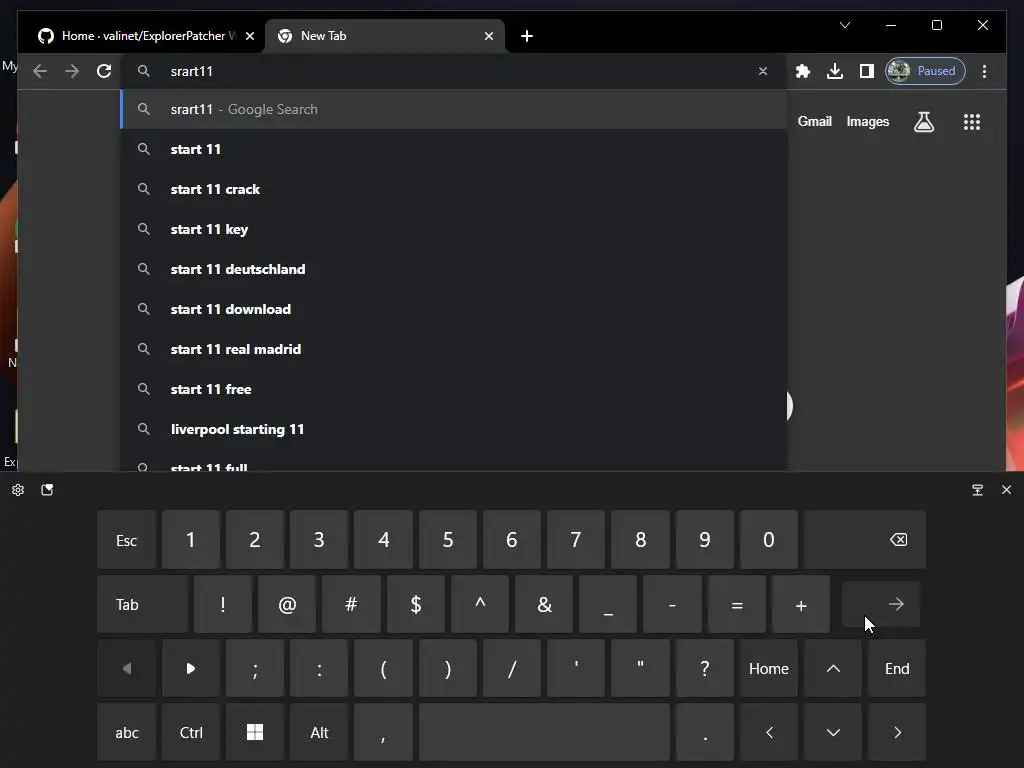Open Search Labs flask icon
The image size is (1024, 768).
(x=923, y=121)
